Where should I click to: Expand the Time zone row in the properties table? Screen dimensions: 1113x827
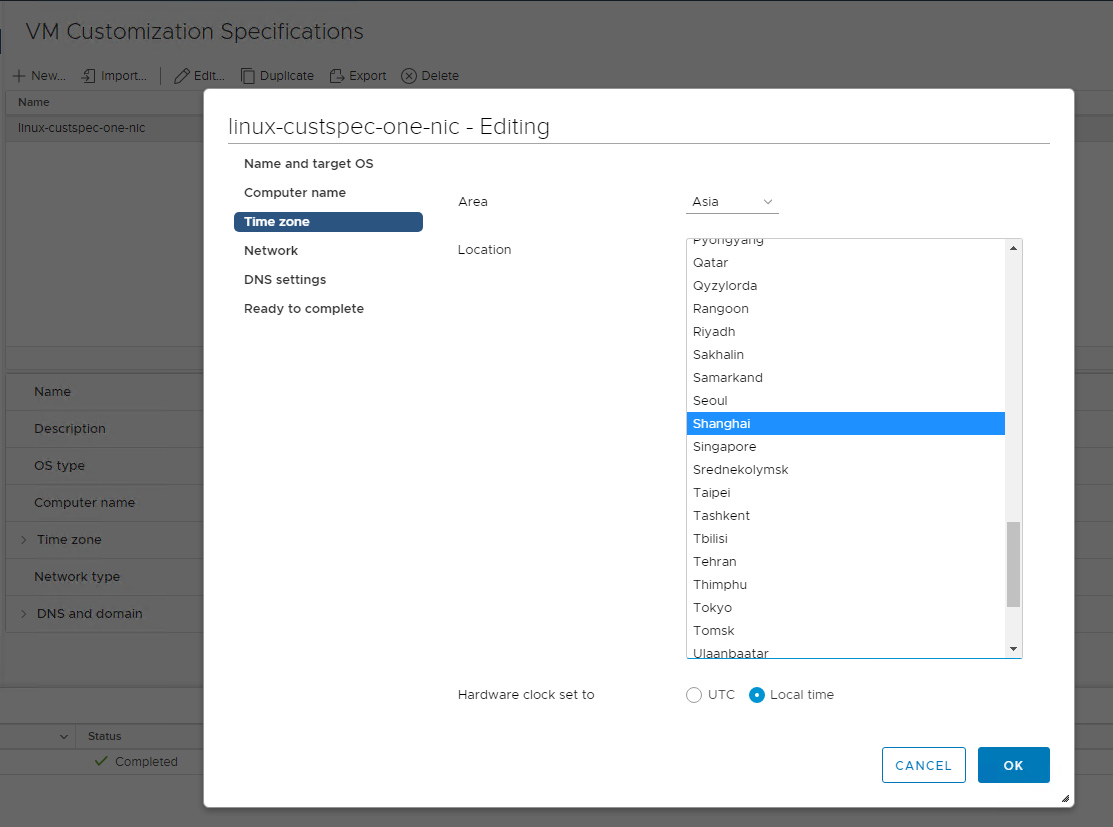22,540
